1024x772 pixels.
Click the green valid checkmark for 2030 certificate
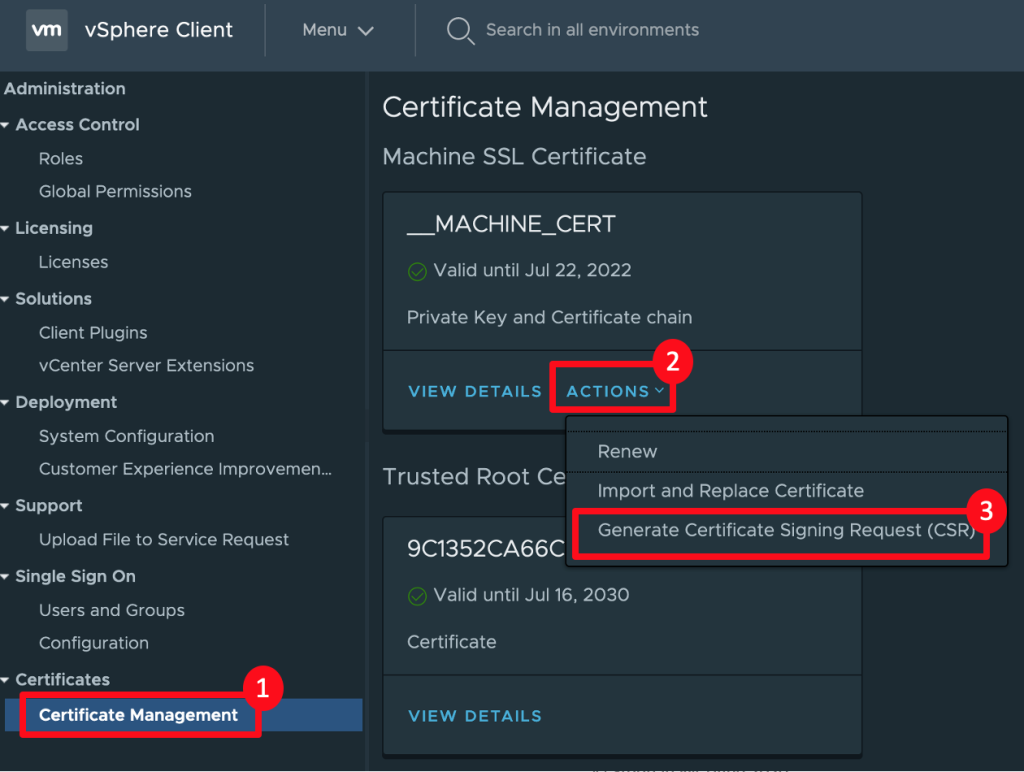pyautogui.click(x=417, y=596)
